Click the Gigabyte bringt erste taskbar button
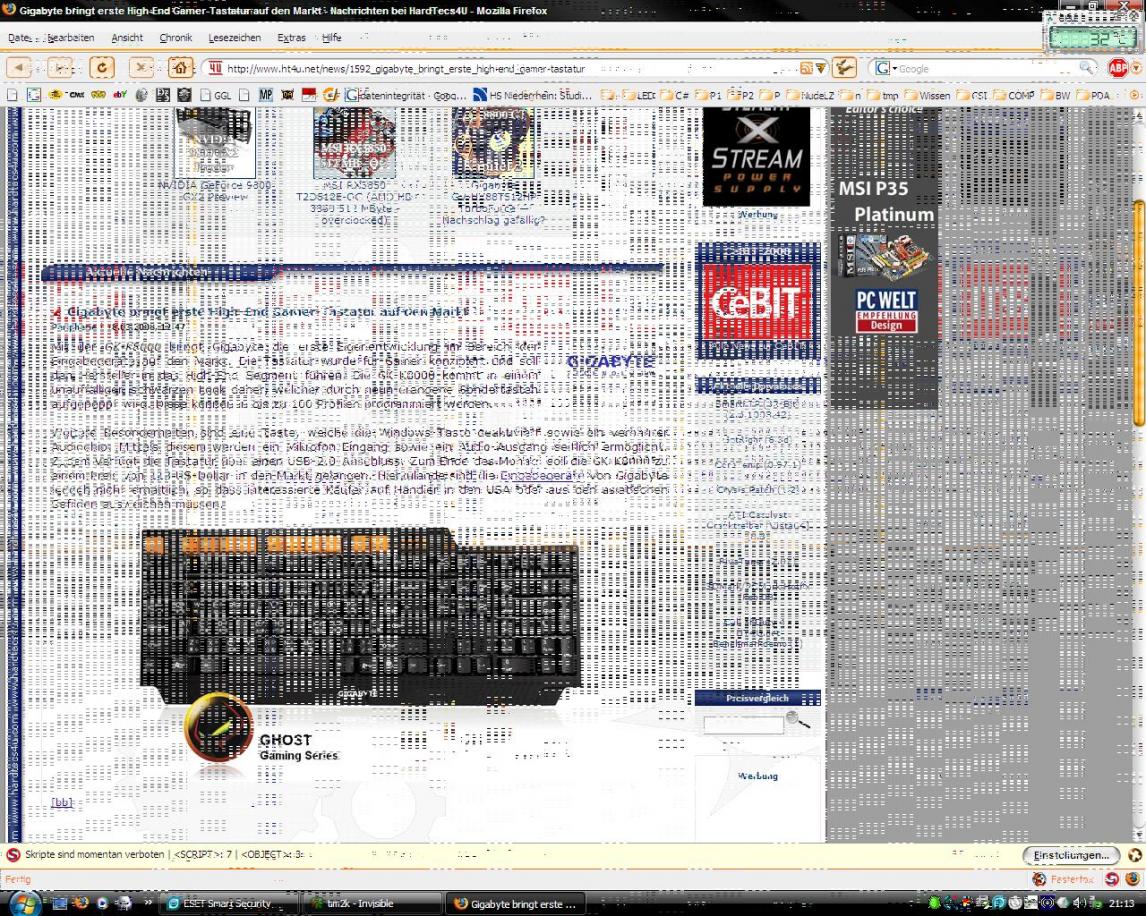 click(x=517, y=904)
